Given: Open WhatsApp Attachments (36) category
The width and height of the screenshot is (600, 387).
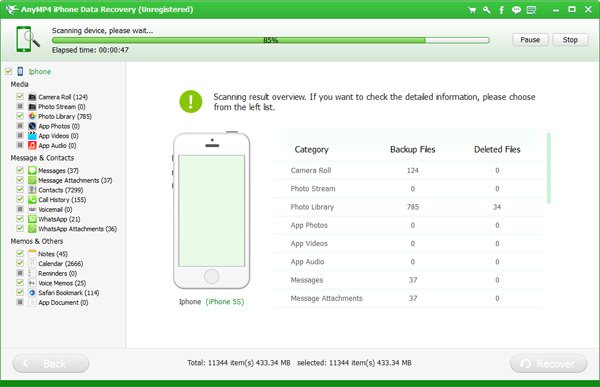Looking at the screenshot, I should (x=77, y=229).
